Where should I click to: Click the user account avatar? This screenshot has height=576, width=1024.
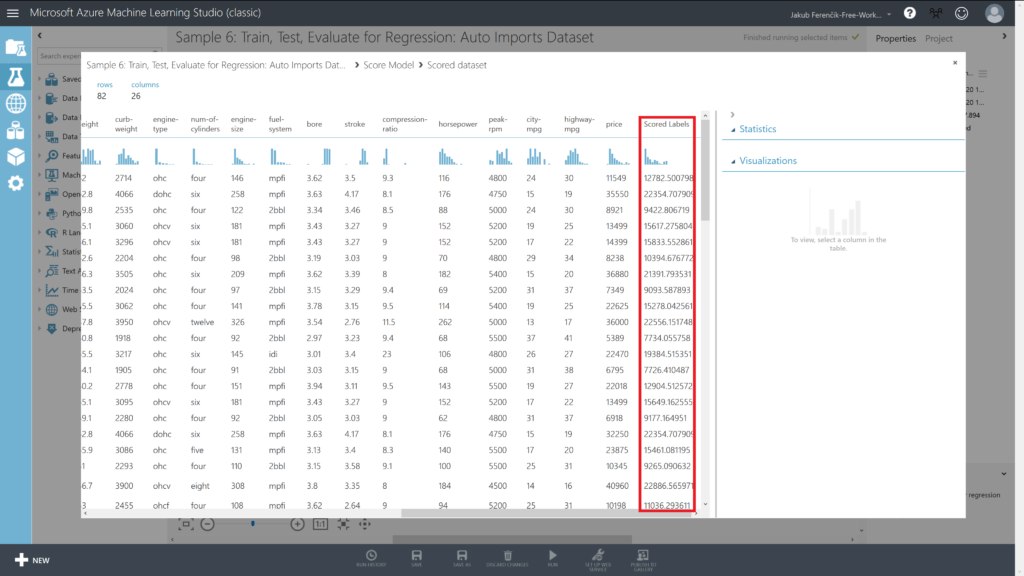(x=994, y=13)
